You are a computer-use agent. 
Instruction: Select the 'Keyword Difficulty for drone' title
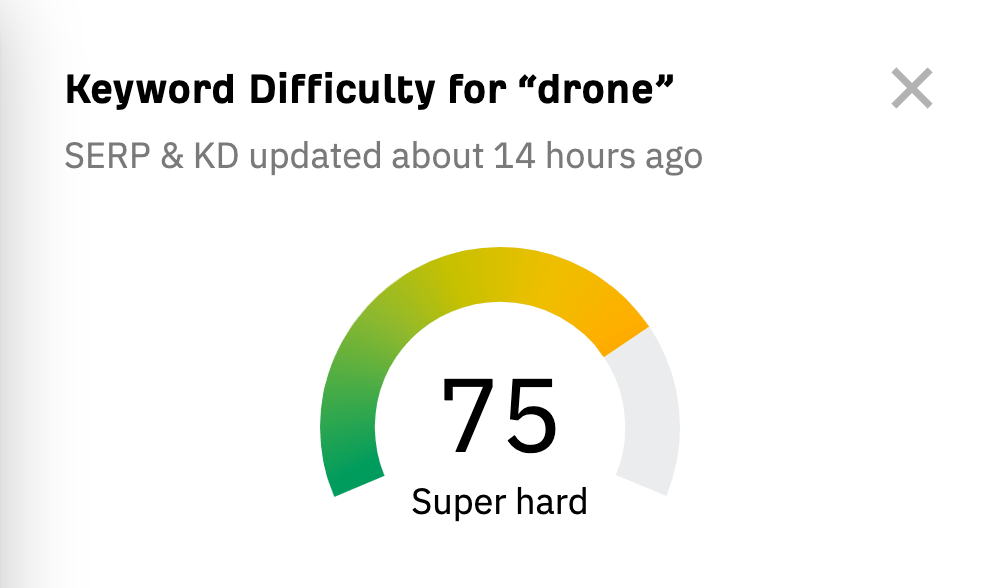pyautogui.click(x=370, y=88)
